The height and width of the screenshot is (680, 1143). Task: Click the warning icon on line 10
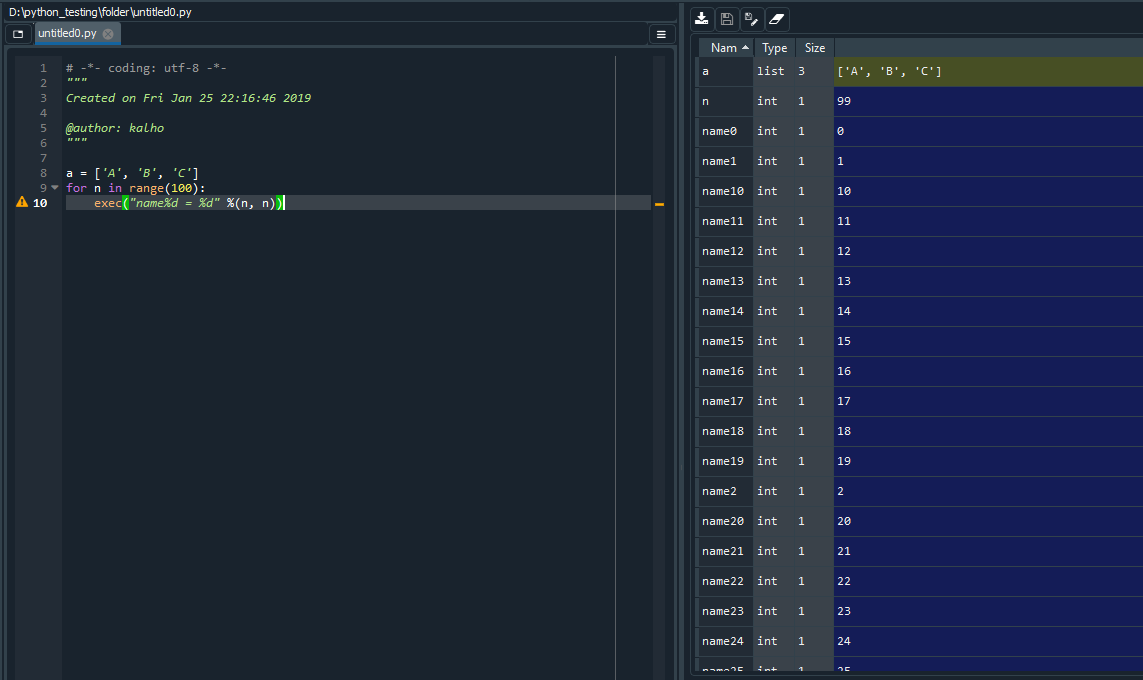(22, 203)
